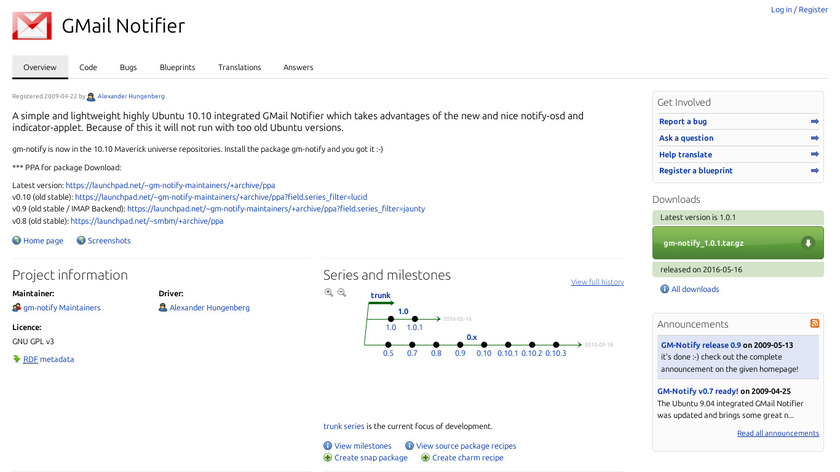
Task: Switch to the Answers tab
Action: pyautogui.click(x=298, y=67)
